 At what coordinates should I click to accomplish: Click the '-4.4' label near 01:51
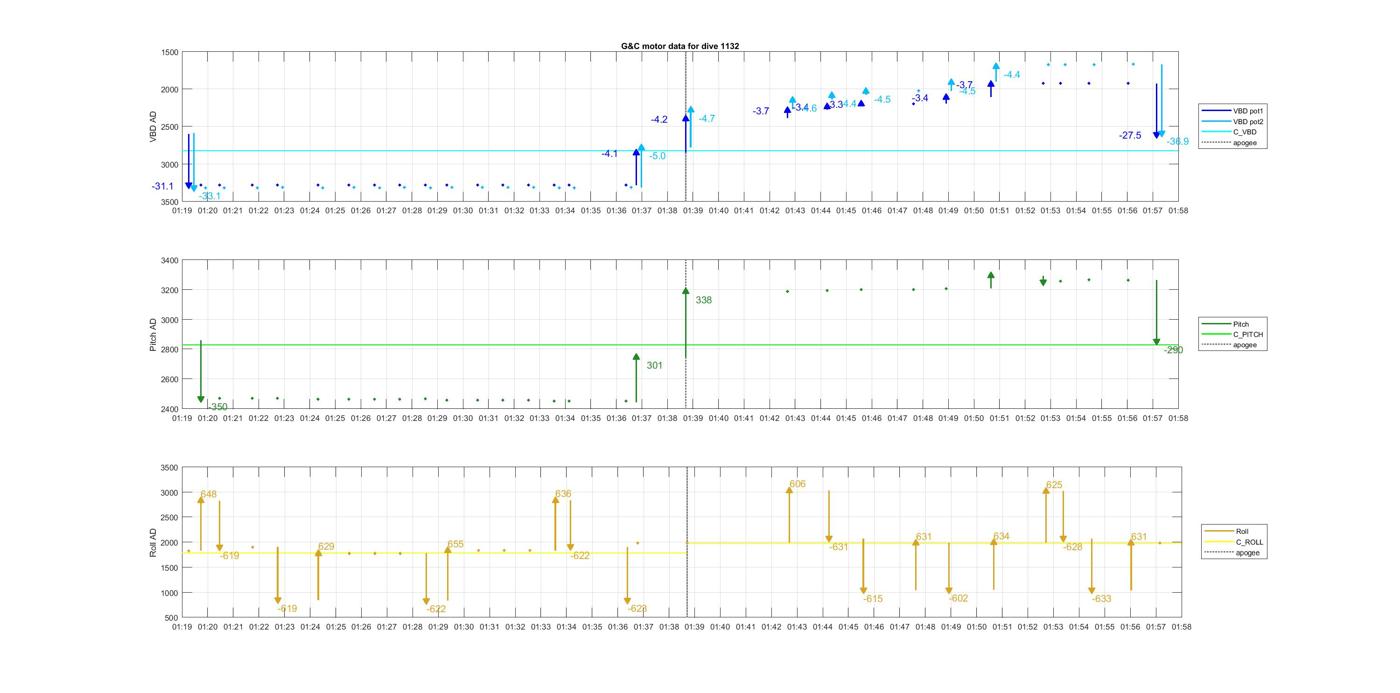click(1011, 75)
